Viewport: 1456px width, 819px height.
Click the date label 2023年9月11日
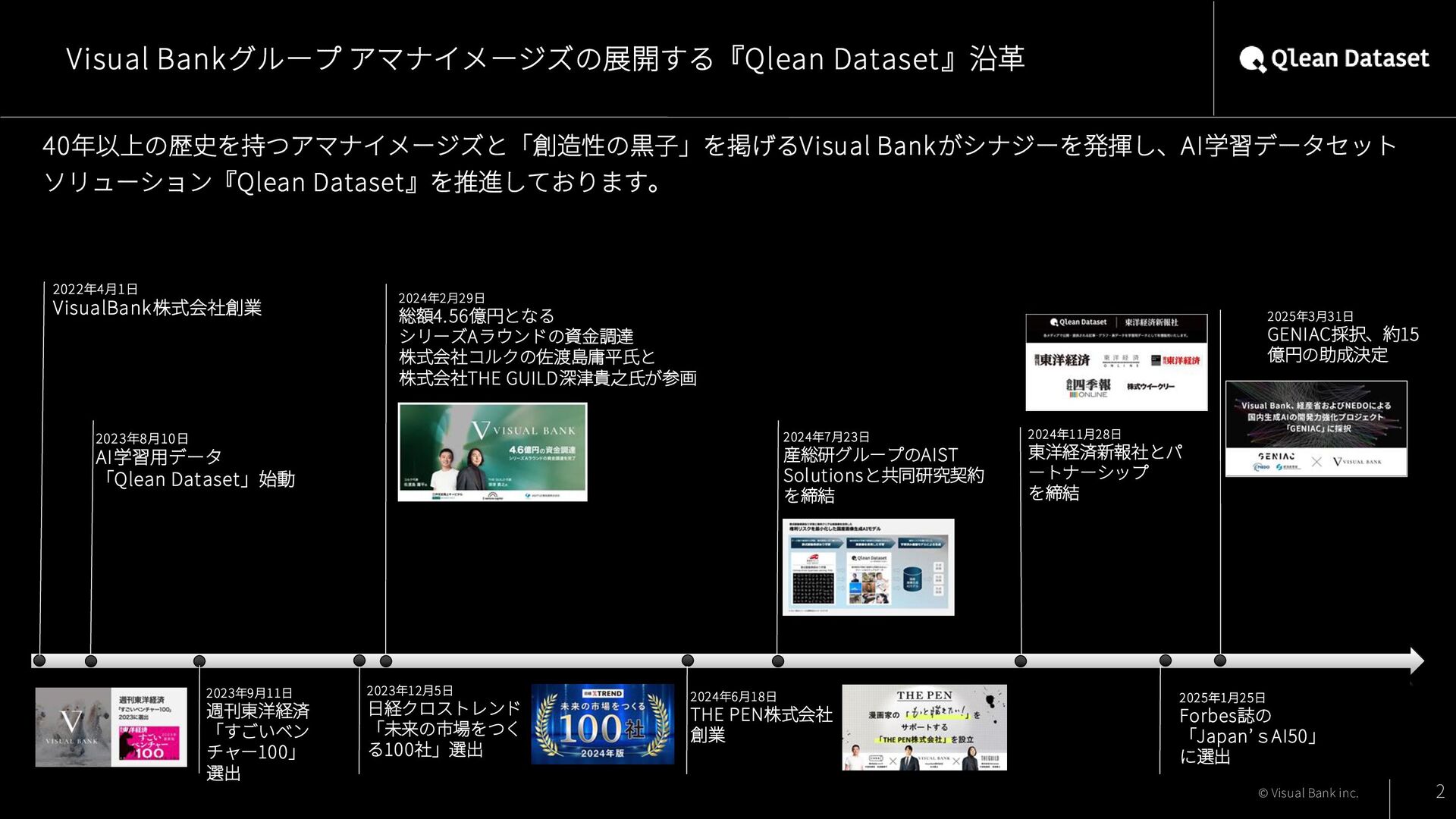coord(249,692)
